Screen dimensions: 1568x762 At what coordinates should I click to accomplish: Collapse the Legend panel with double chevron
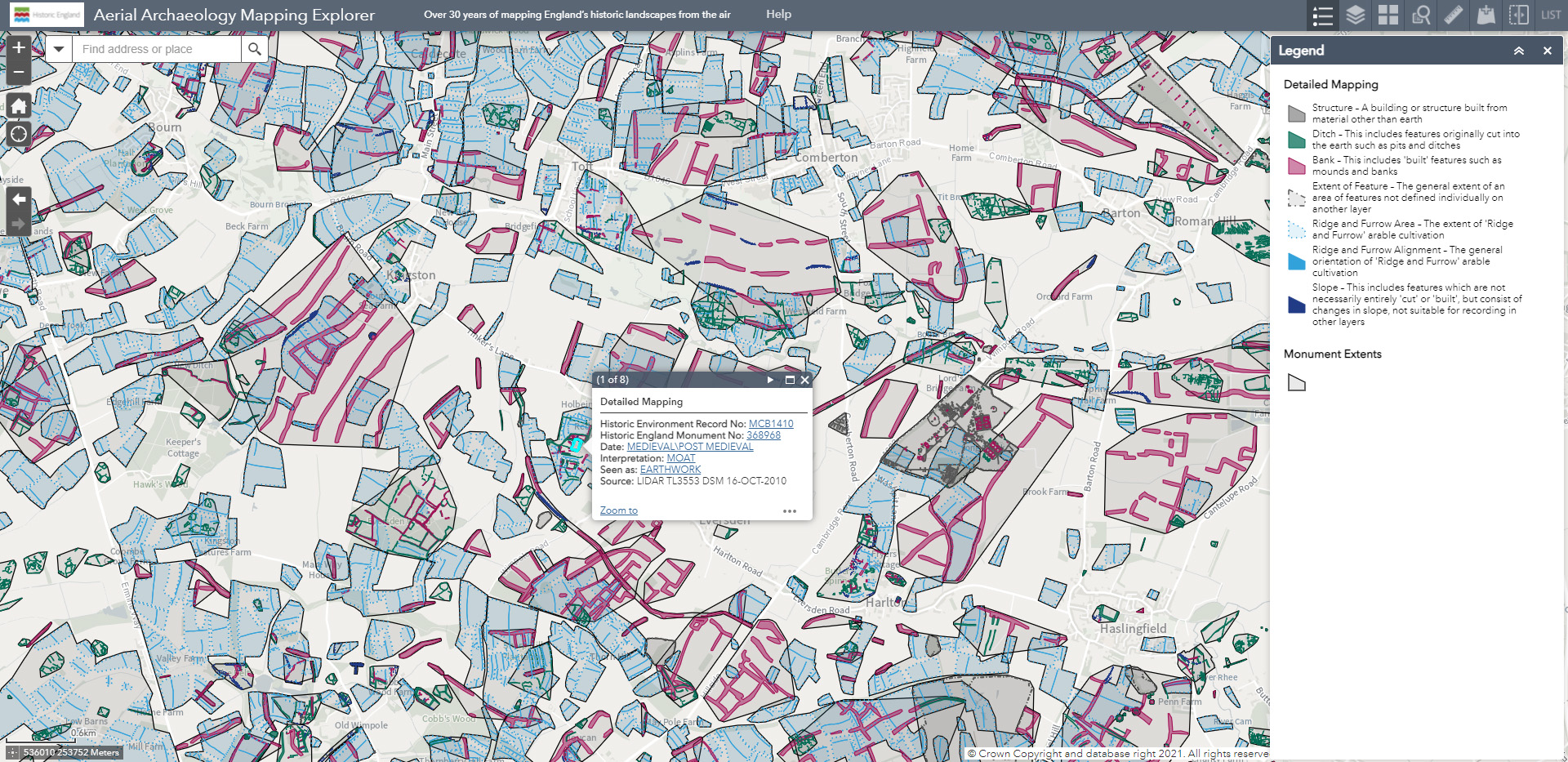(x=1518, y=50)
